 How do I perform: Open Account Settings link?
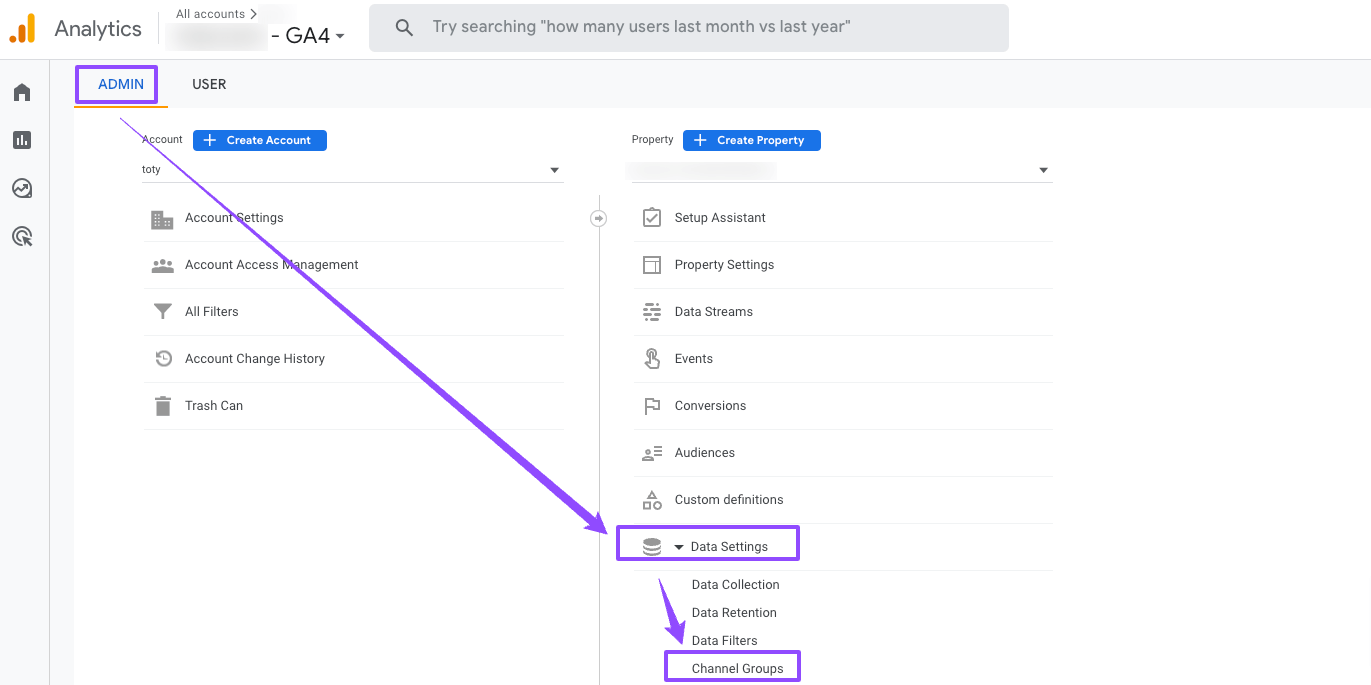(x=234, y=218)
